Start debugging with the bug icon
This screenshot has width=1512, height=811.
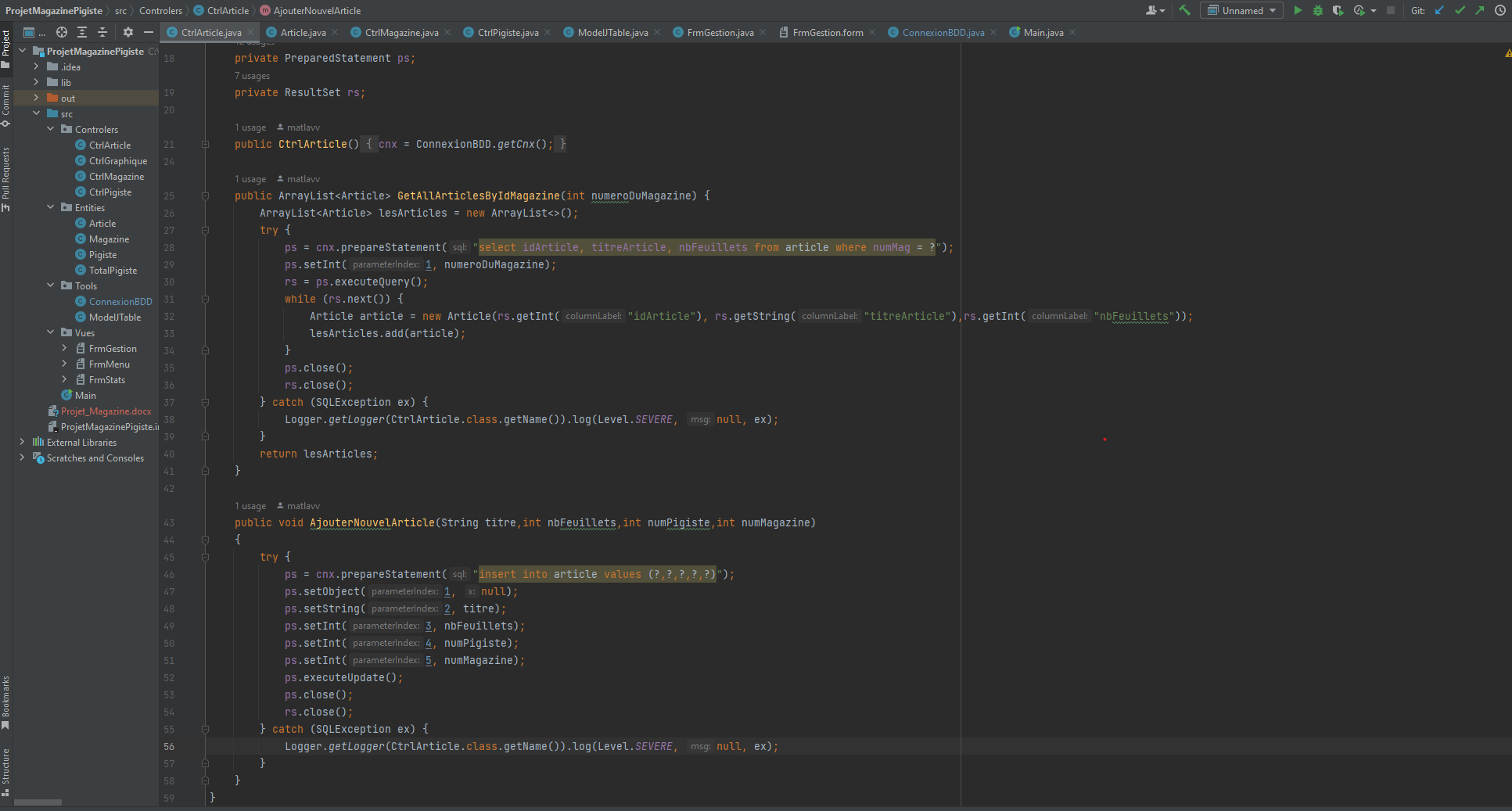(1318, 10)
